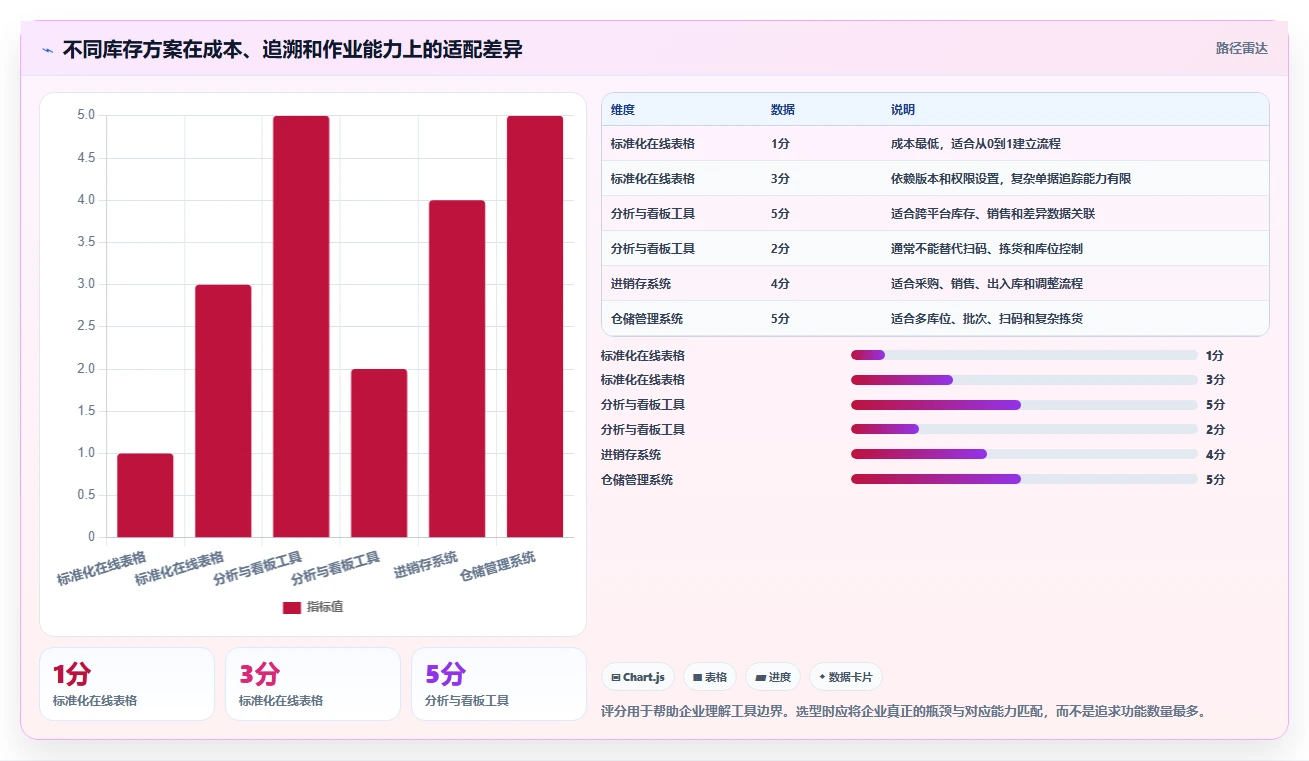Image resolution: width=1309 pixels, height=761 pixels.
Task: Click the 分析与看板工具 chart bar reaching 5.0
Action: 301,326
